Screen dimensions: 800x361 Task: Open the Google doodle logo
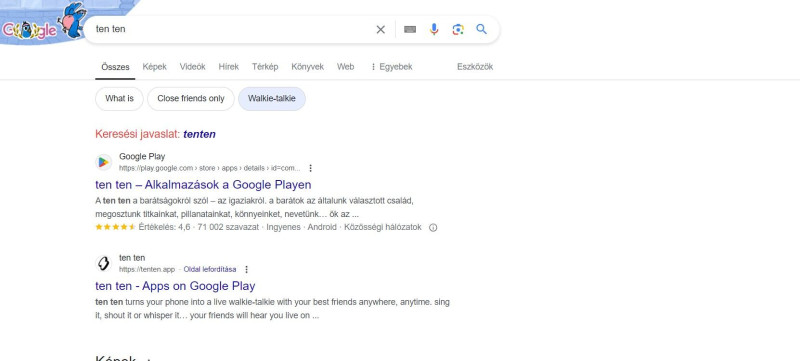43,24
